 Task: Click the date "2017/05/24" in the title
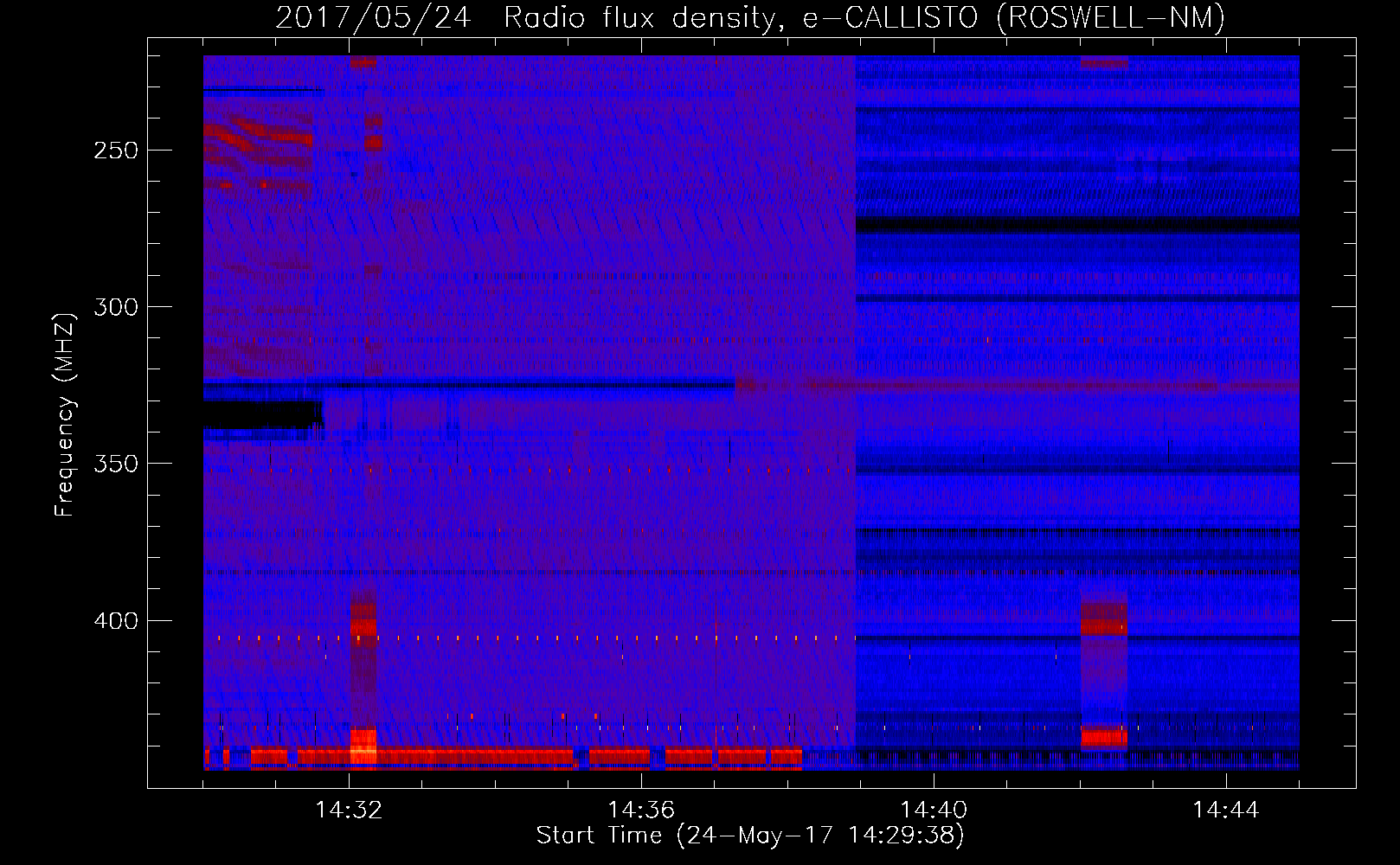[373, 17]
